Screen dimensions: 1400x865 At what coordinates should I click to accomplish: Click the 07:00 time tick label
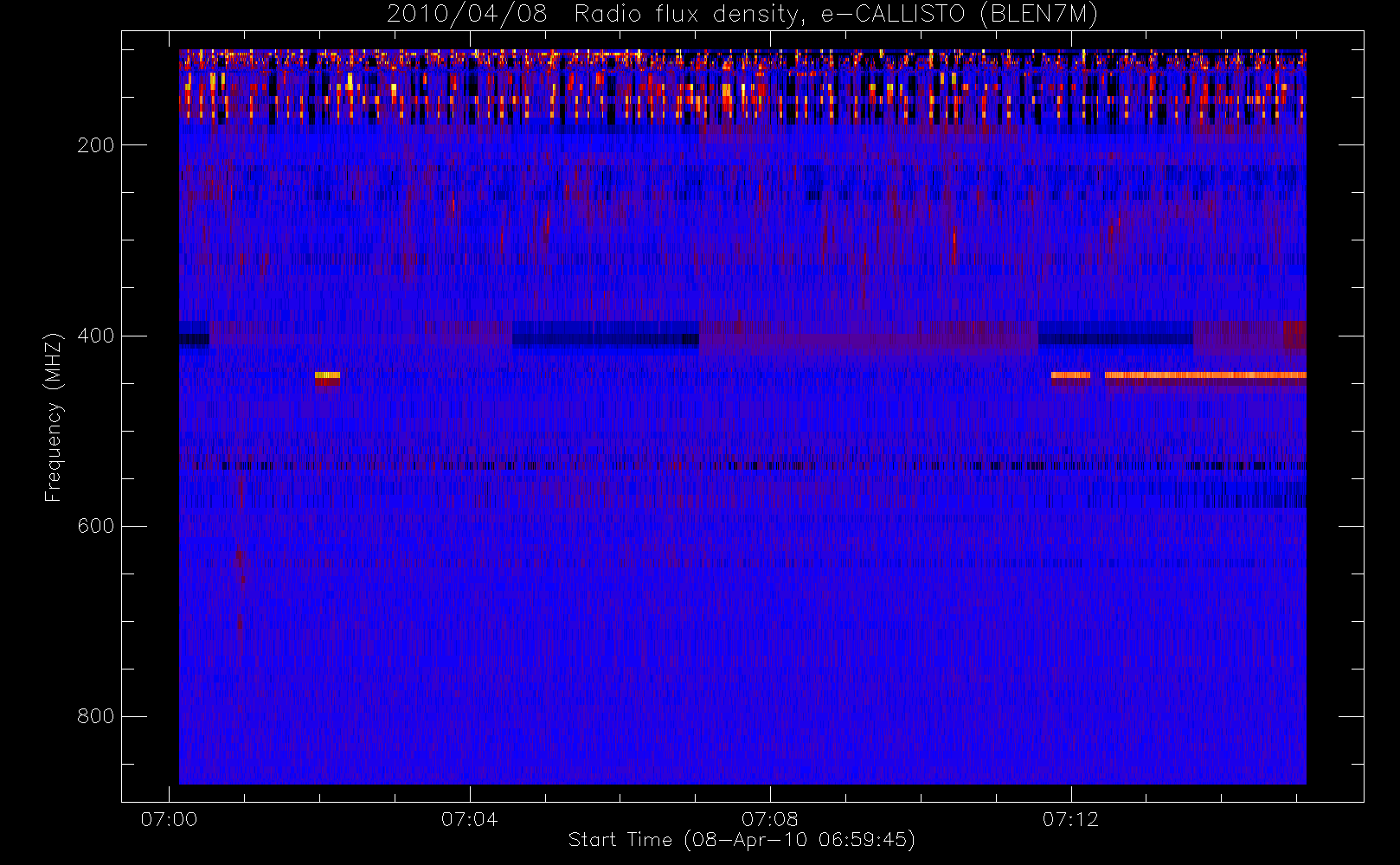(169, 819)
